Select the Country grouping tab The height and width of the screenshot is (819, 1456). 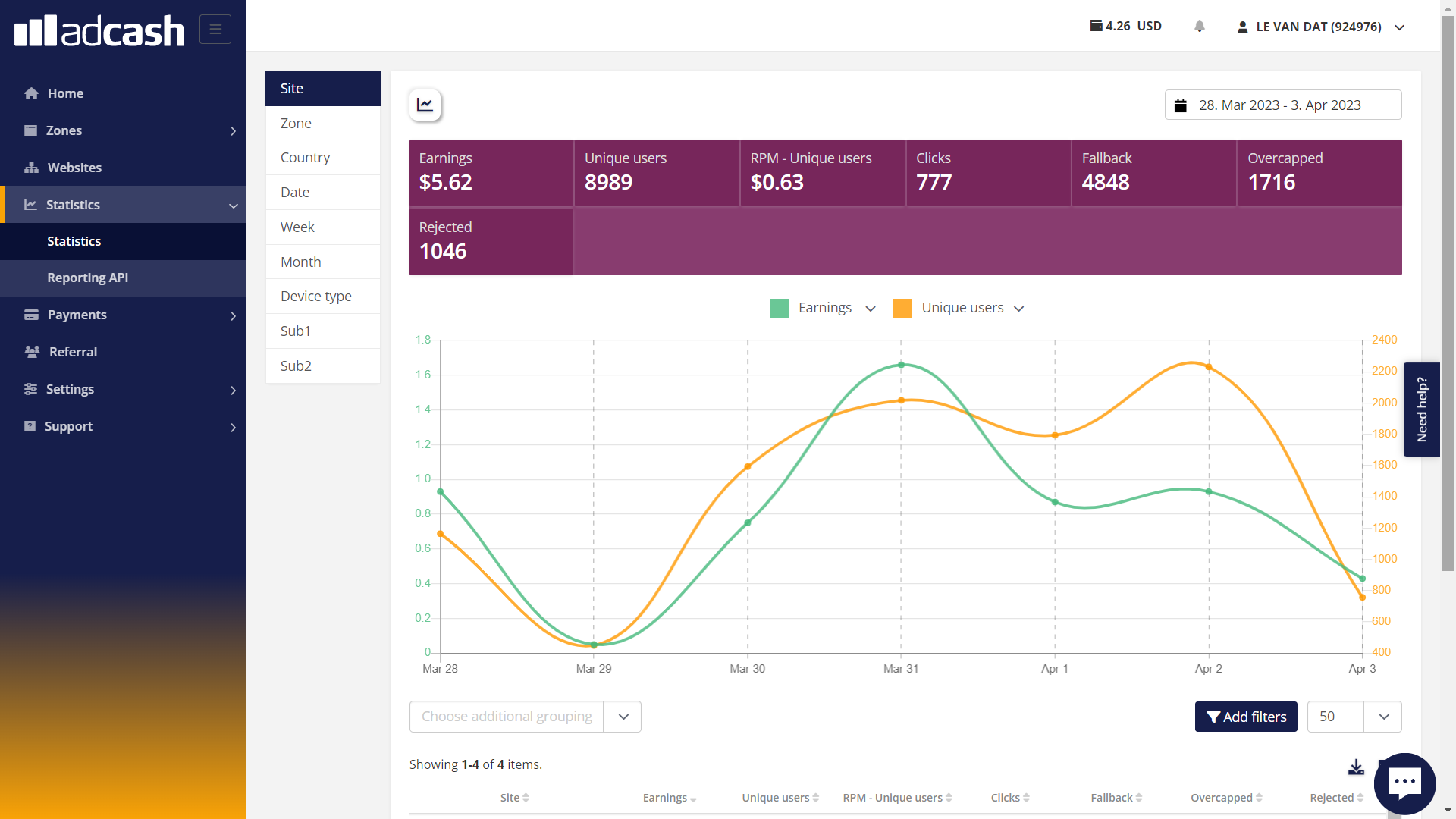(x=323, y=158)
